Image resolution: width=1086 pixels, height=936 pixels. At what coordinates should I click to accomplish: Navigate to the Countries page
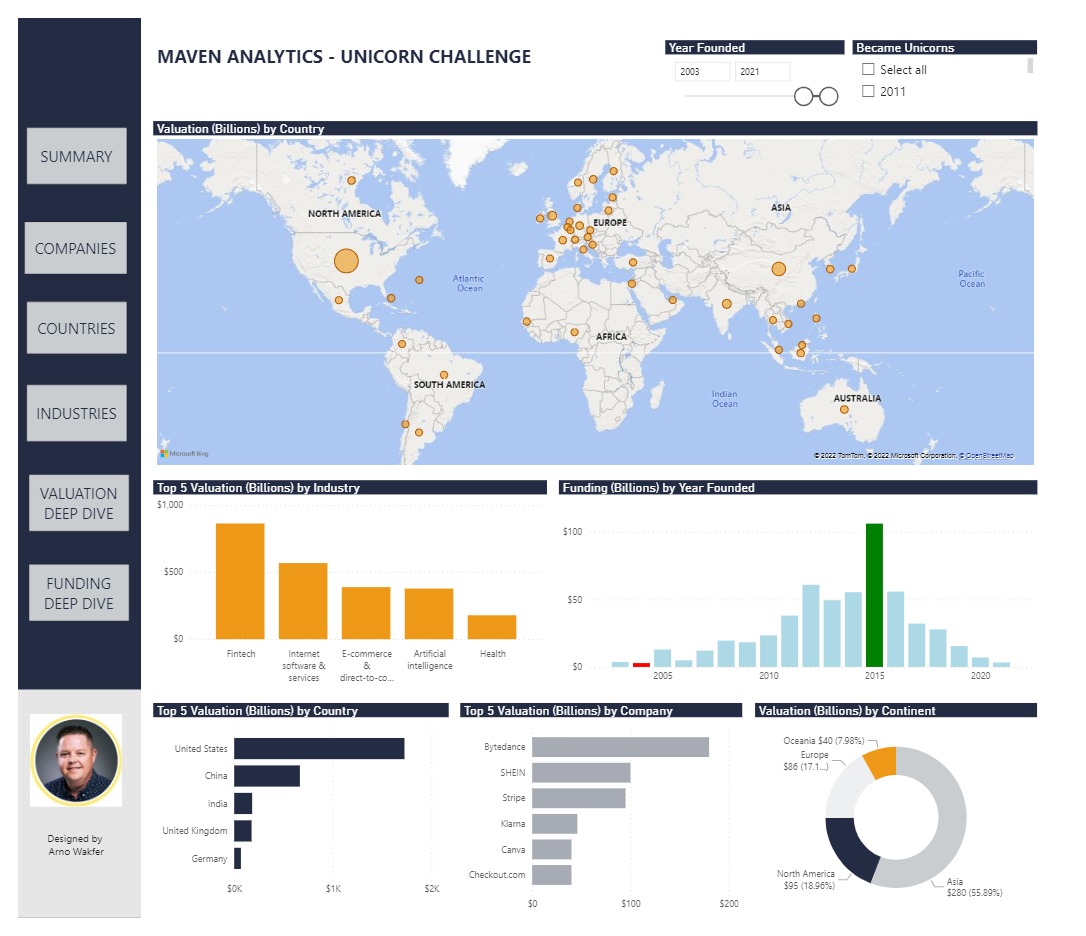click(76, 328)
